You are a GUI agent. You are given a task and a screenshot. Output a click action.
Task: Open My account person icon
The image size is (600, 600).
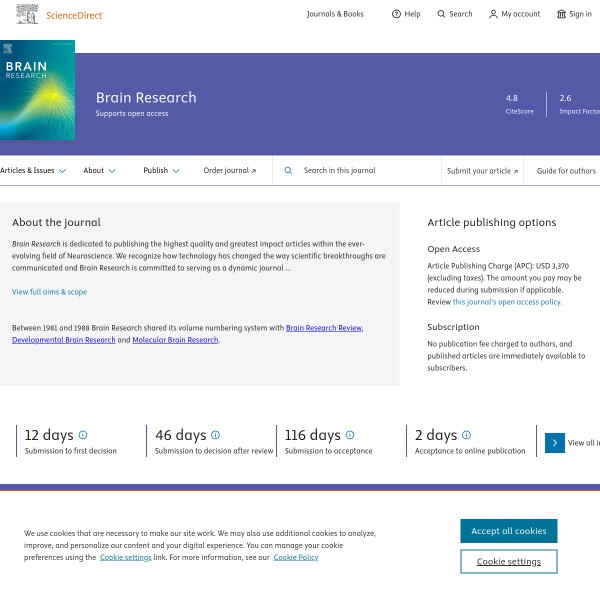pos(493,14)
